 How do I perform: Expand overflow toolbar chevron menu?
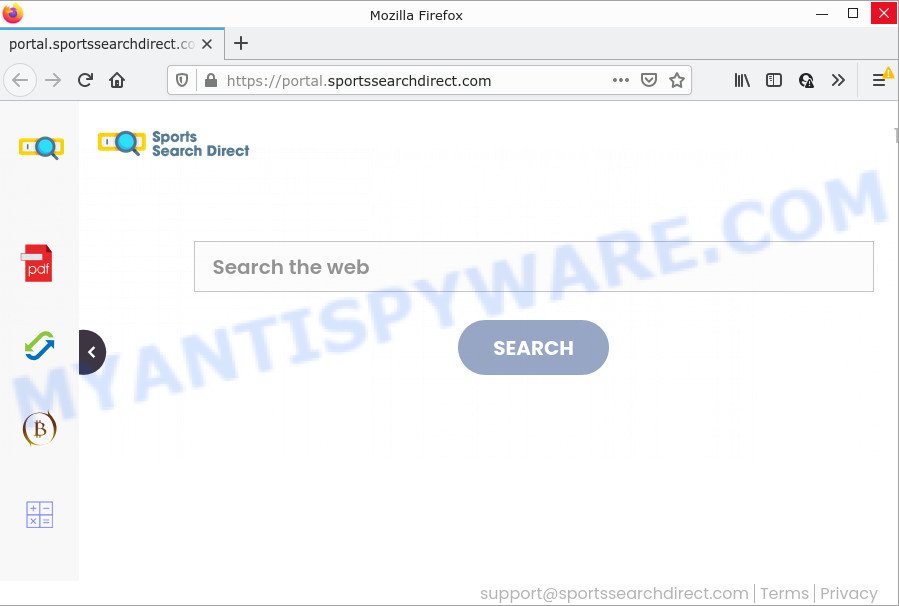tap(838, 80)
